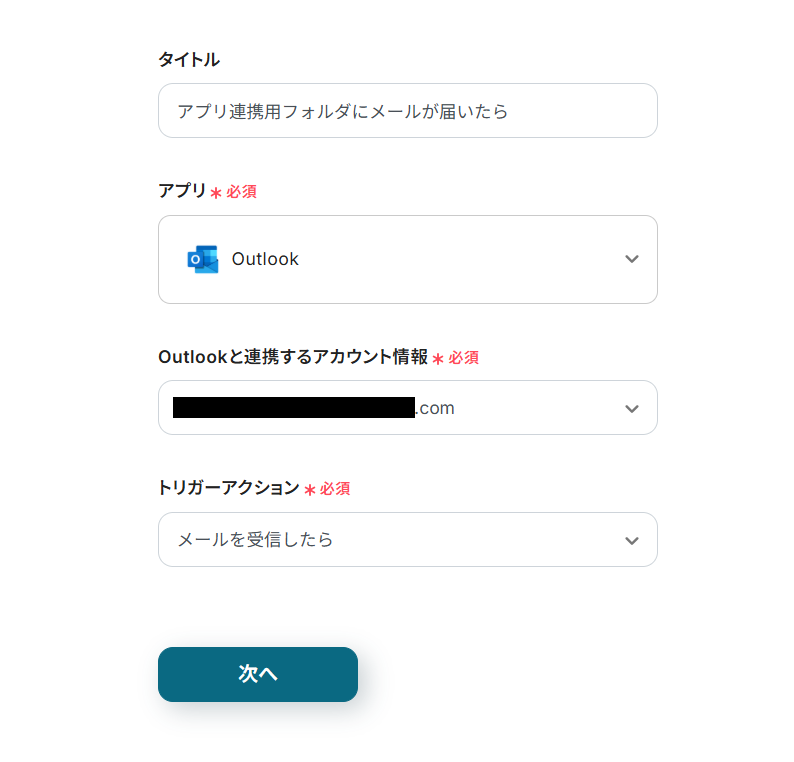This screenshot has width=794, height=762.
Task: Click the アプリ field label
Action: (x=182, y=191)
